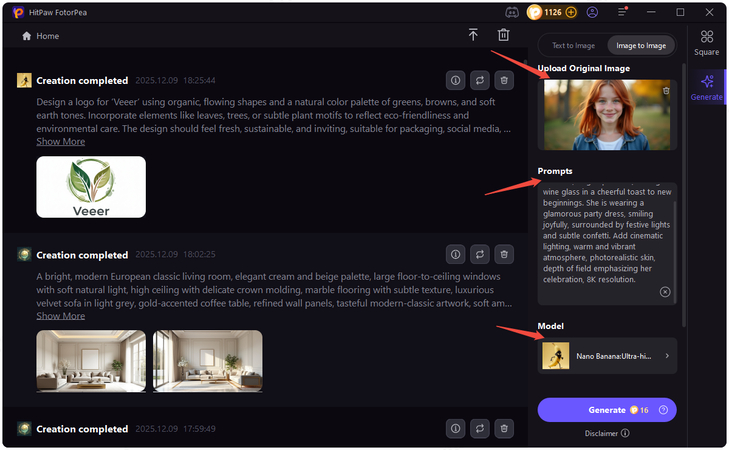Image resolution: width=729 pixels, height=450 pixels.
Task: Clear the prompt text with X icon
Action: pyautogui.click(x=665, y=292)
